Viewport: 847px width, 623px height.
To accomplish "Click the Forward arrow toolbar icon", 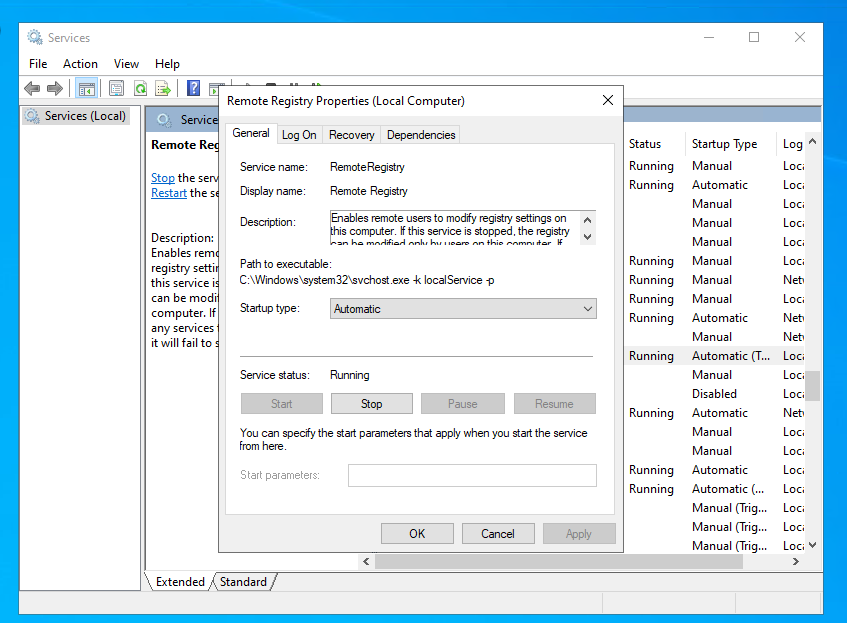I will (x=55, y=88).
